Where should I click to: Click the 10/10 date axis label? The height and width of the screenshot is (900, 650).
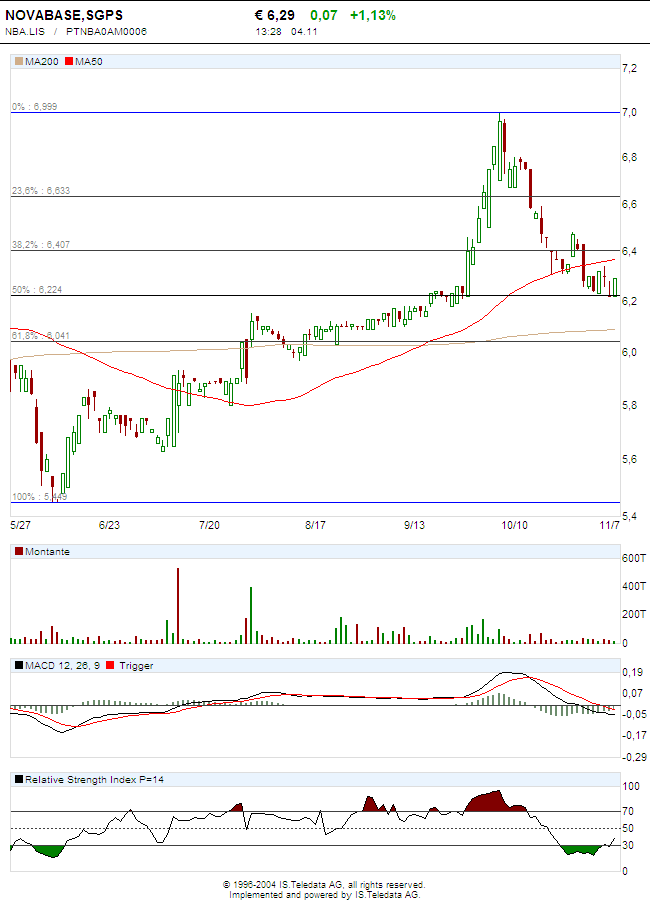point(514,525)
